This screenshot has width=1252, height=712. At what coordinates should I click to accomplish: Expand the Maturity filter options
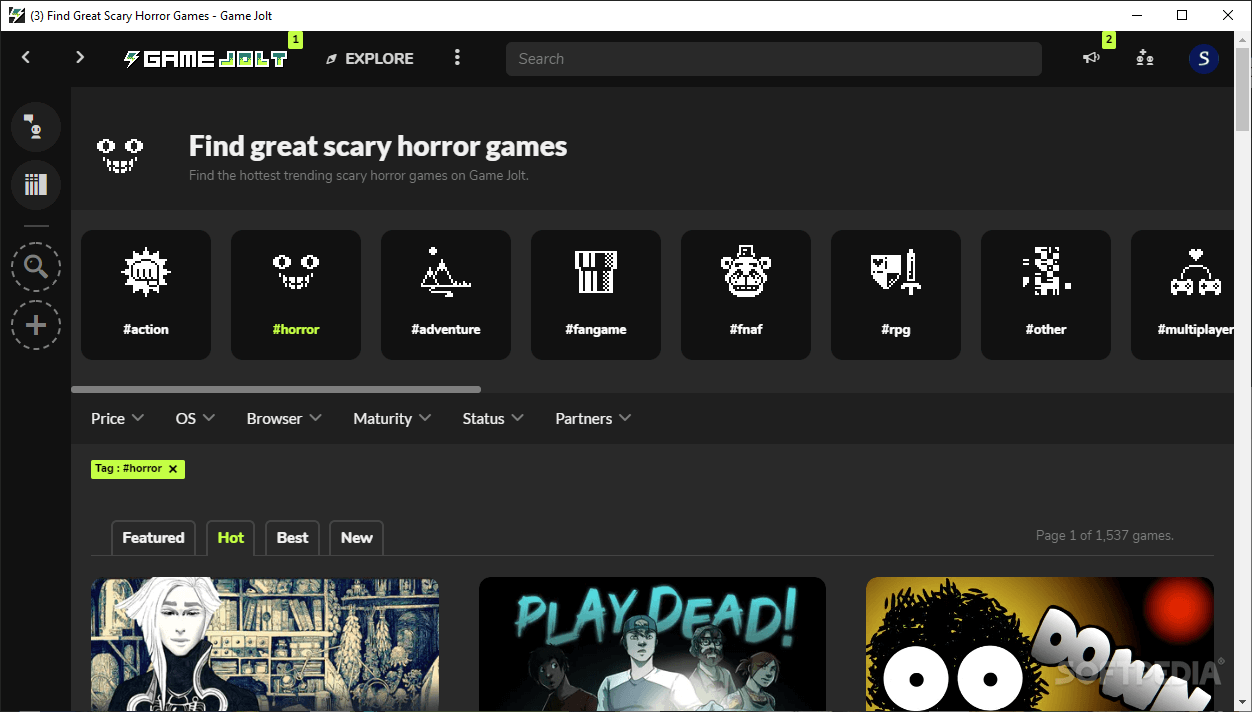point(391,418)
